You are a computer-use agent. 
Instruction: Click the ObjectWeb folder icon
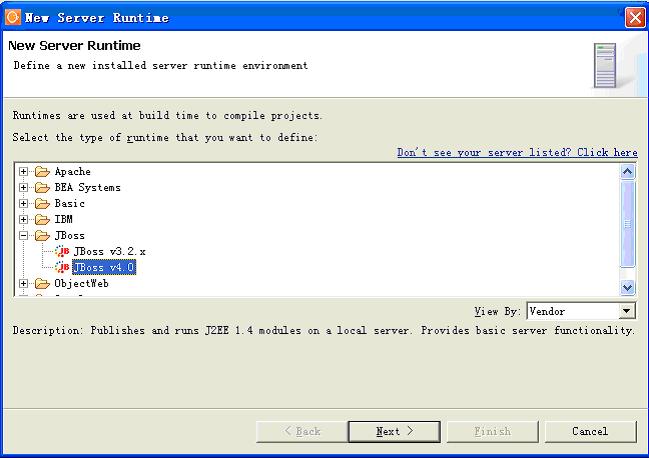click(42, 283)
